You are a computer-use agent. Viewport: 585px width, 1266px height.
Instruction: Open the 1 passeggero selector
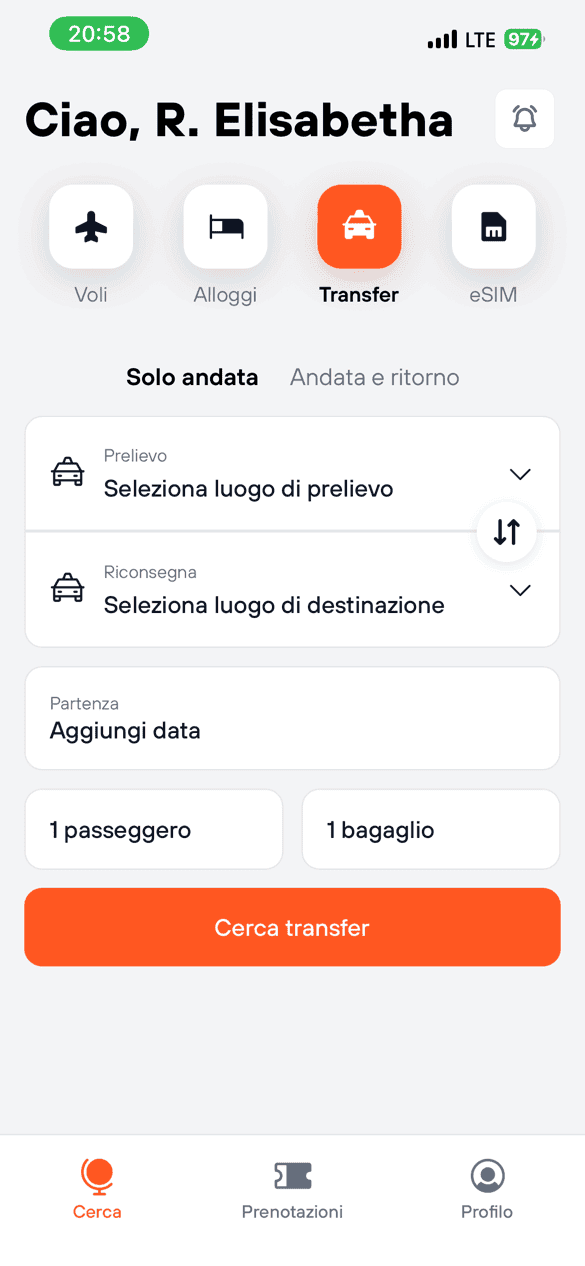tap(153, 829)
